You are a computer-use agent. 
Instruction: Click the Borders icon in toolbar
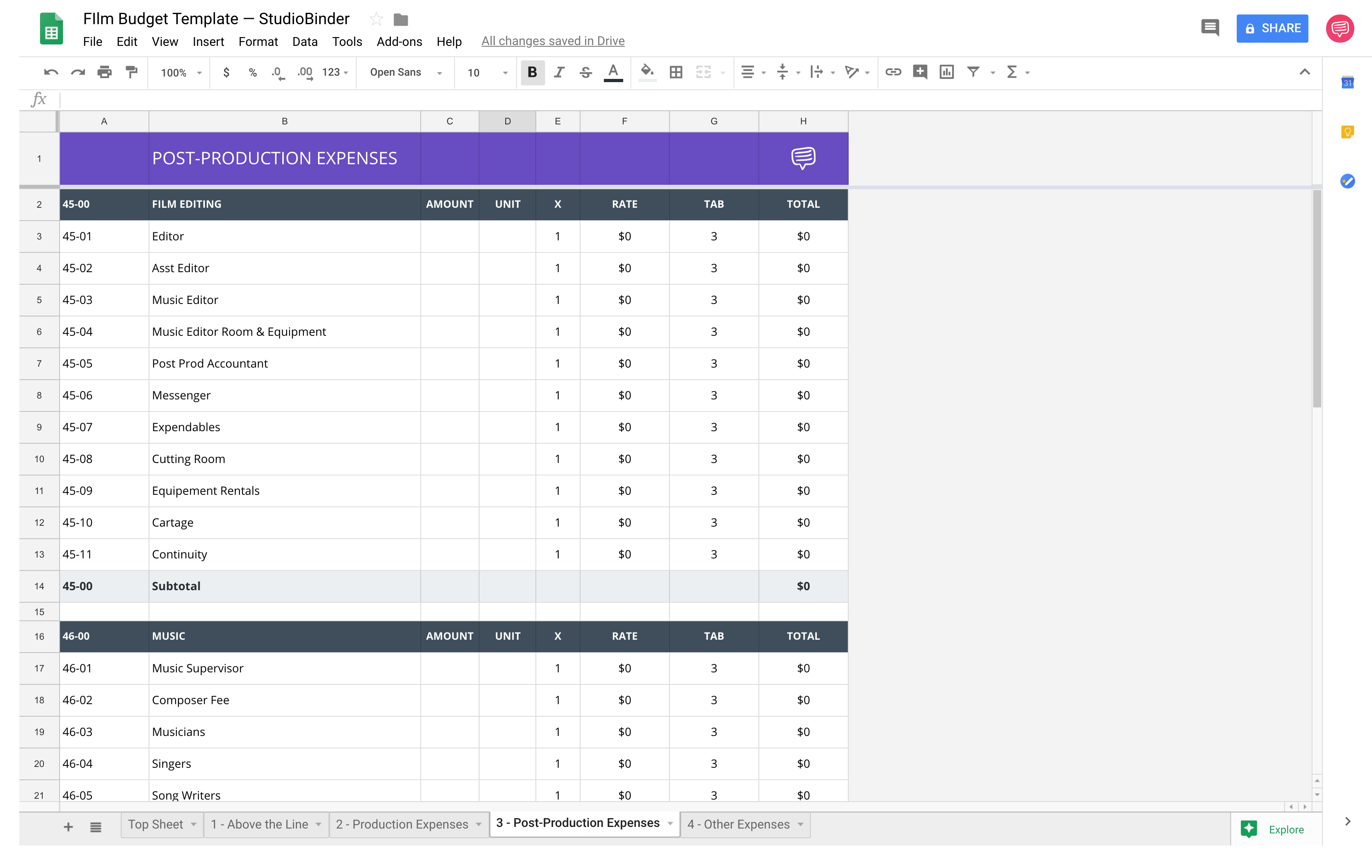pos(675,71)
